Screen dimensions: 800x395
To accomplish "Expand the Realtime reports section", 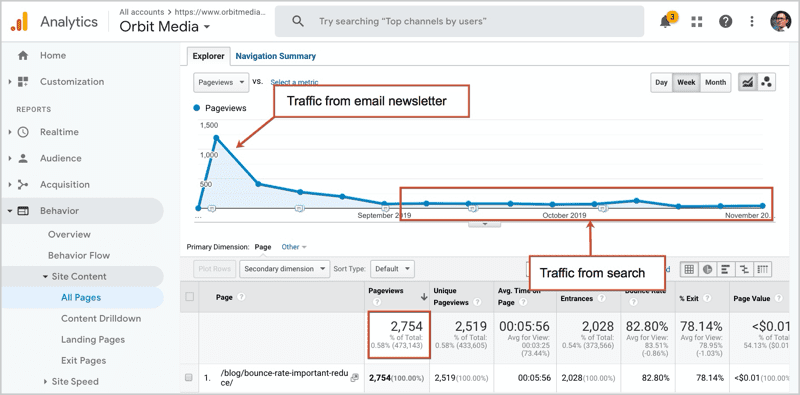I will [9, 132].
